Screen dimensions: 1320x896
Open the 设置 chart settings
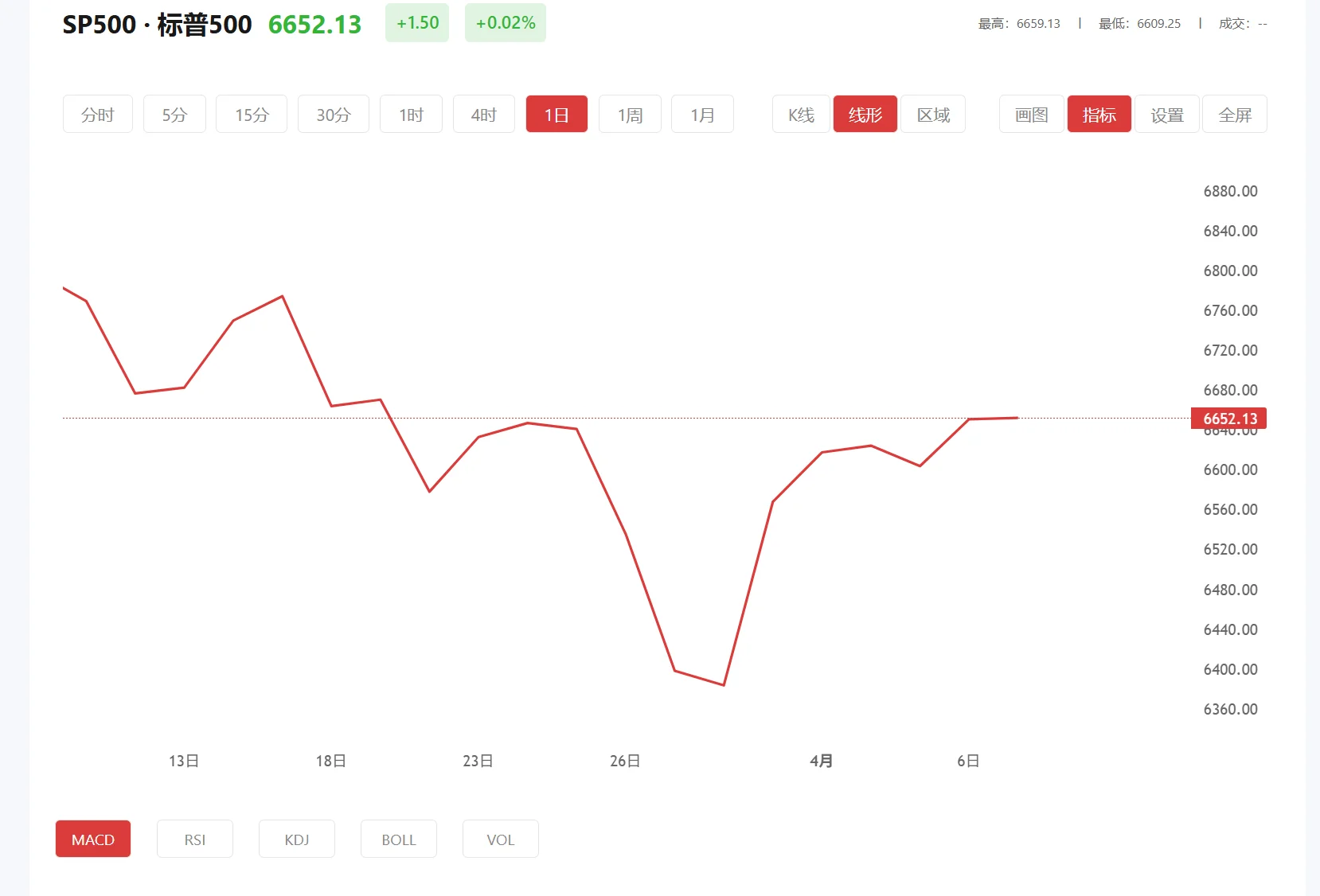click(x=1167, y=114)
